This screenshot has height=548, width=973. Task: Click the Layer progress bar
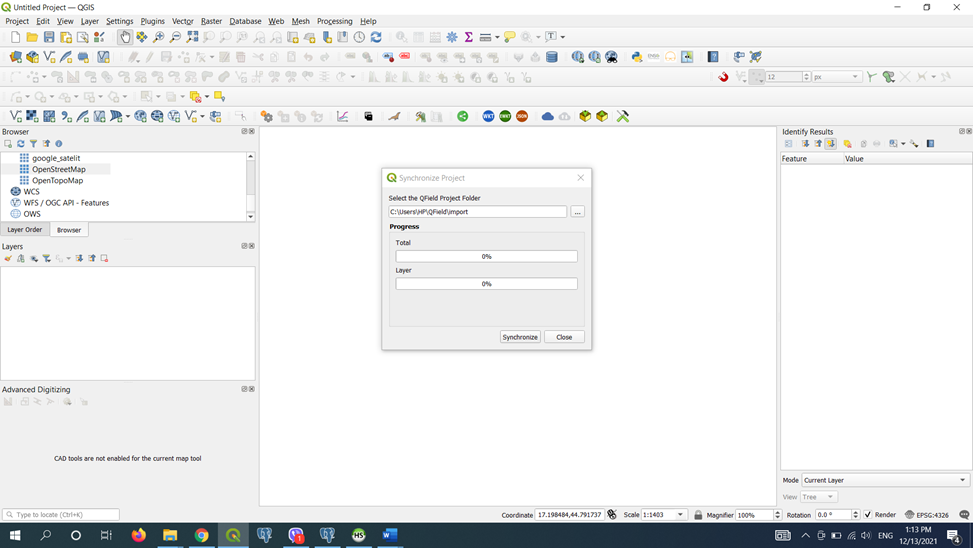click(x=486, y=284)
